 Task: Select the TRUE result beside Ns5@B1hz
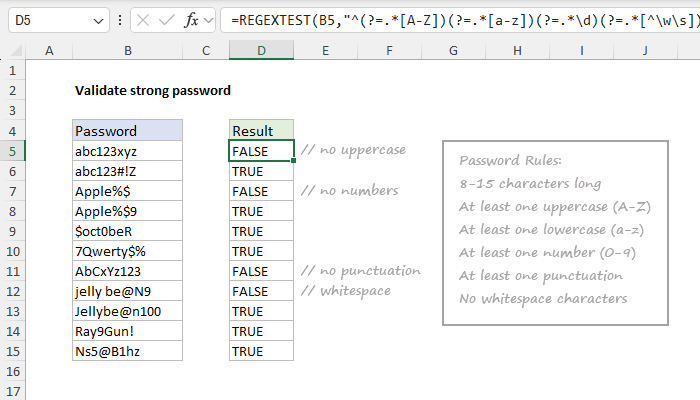tap(261, 351)
